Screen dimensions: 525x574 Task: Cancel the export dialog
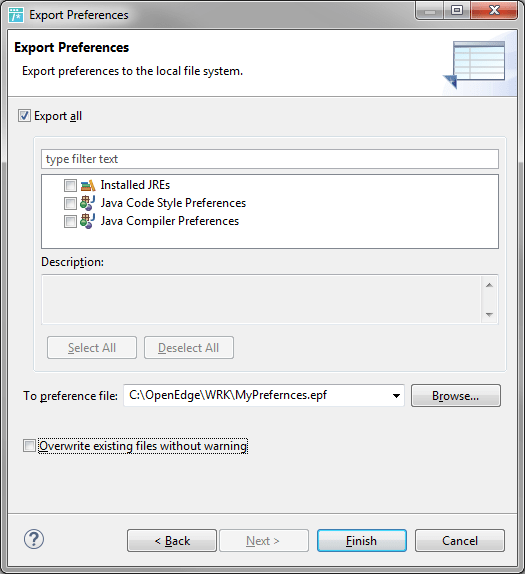(460, 541)
